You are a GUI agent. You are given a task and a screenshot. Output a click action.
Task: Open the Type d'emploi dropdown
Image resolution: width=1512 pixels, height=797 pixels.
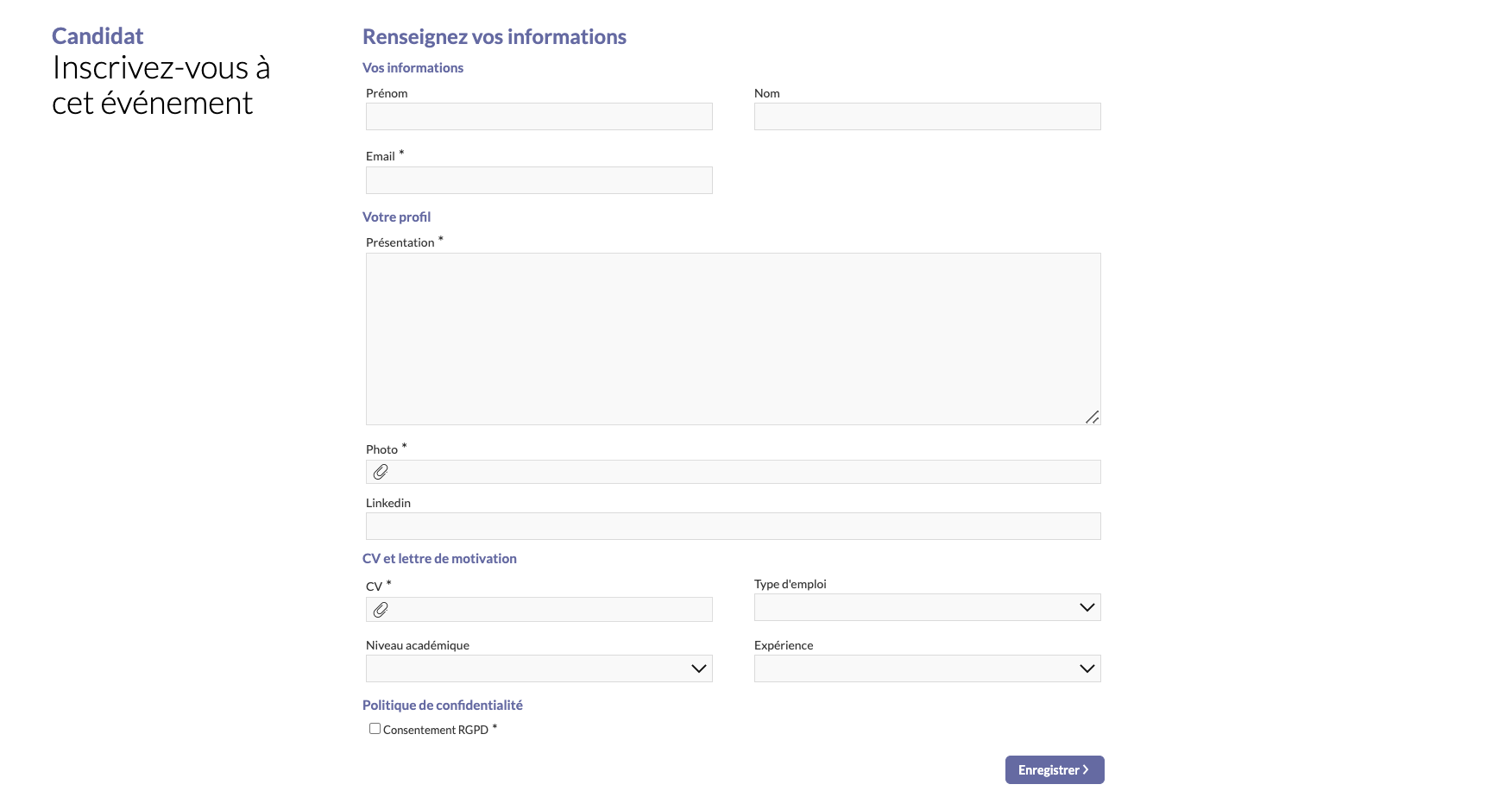[915, 607]
